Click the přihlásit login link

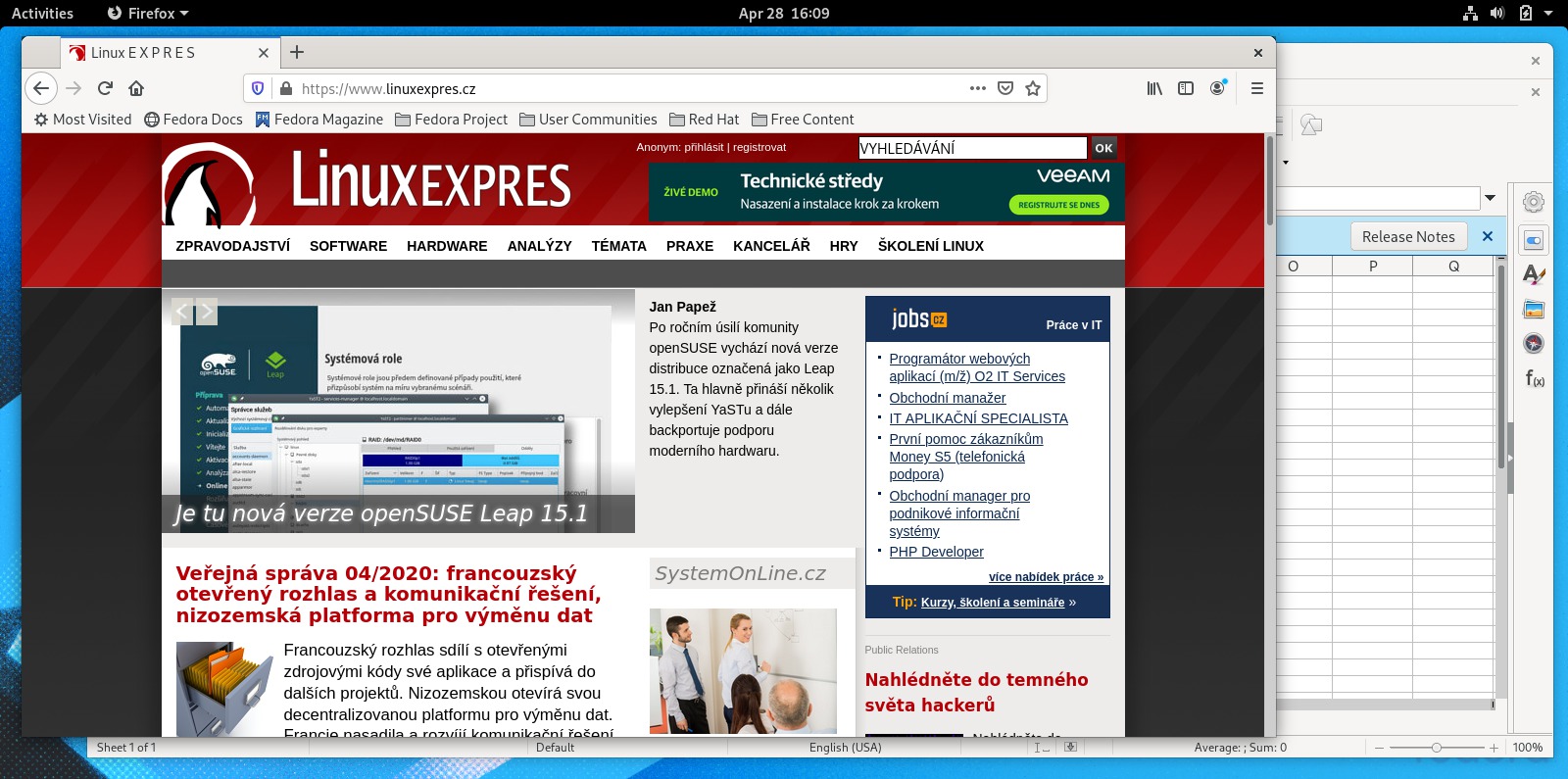point(704,147)
